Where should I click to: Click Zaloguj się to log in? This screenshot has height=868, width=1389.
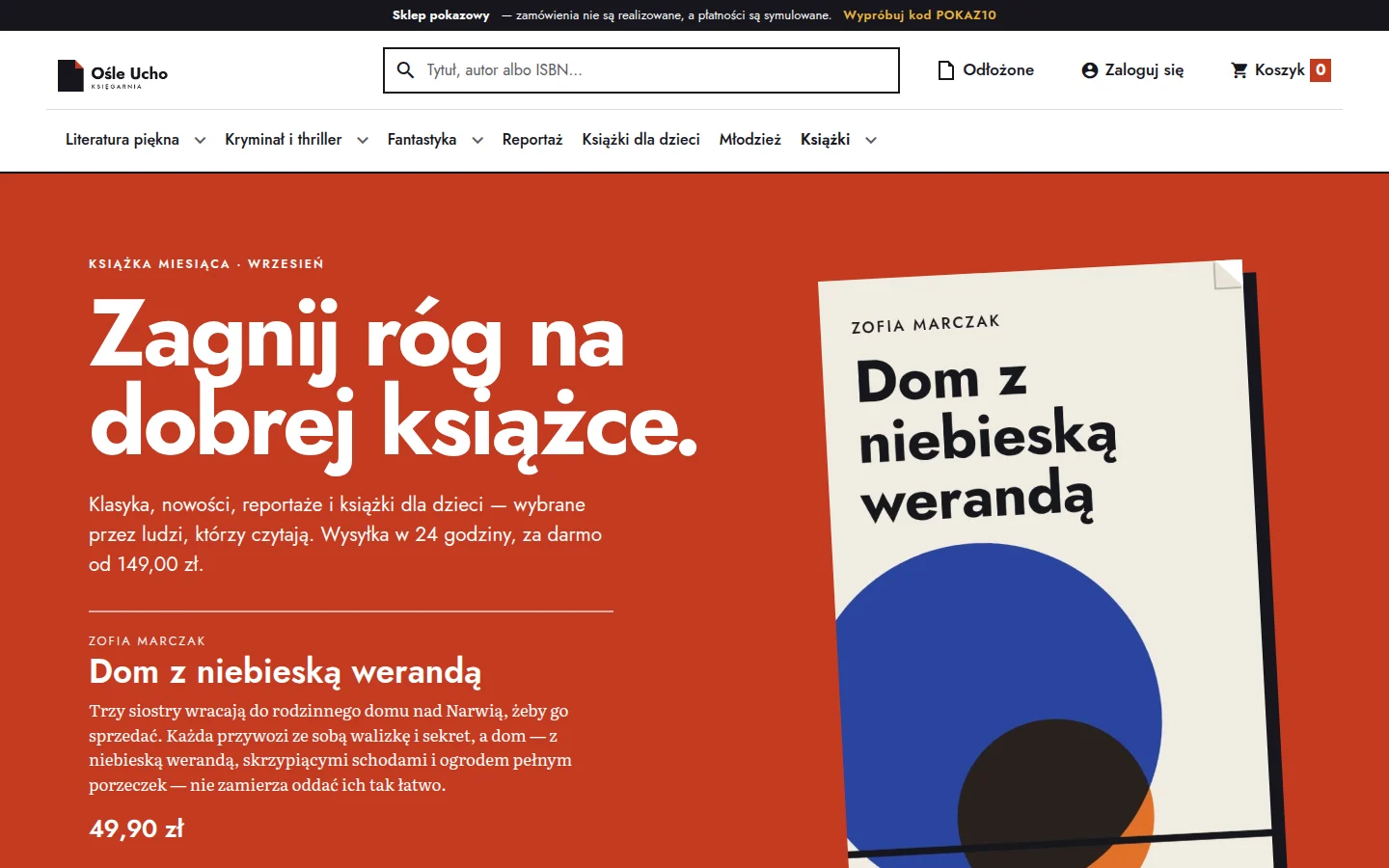click(x=1144, y=70)
